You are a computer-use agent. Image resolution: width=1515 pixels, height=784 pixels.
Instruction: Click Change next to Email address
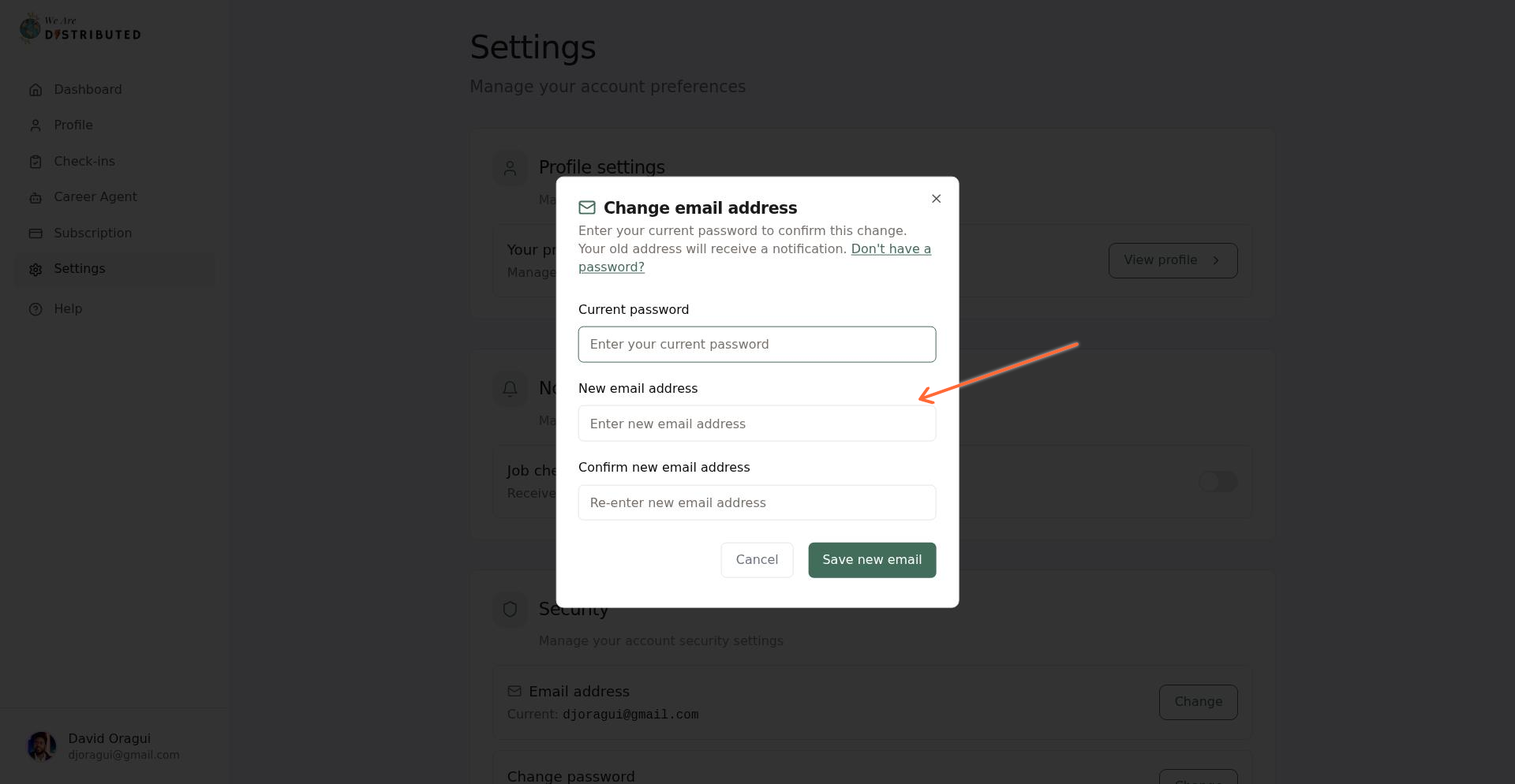click(1198, 702)
